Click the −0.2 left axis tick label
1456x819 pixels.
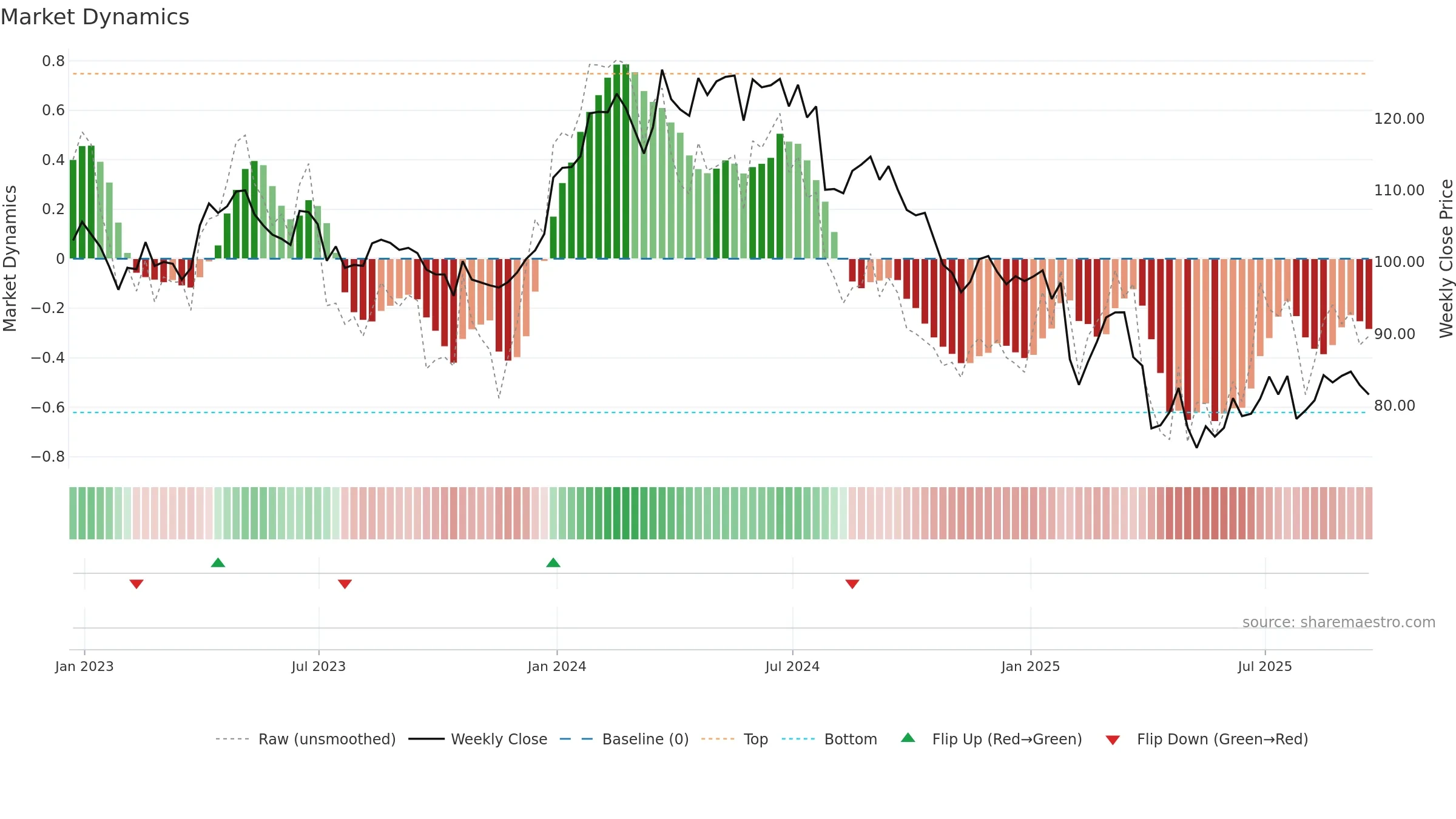tap(48, 308)
